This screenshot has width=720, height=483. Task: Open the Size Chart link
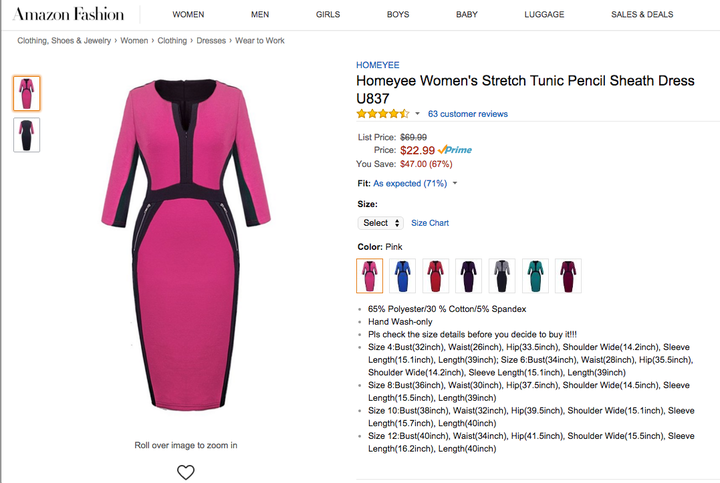point(430,223)
